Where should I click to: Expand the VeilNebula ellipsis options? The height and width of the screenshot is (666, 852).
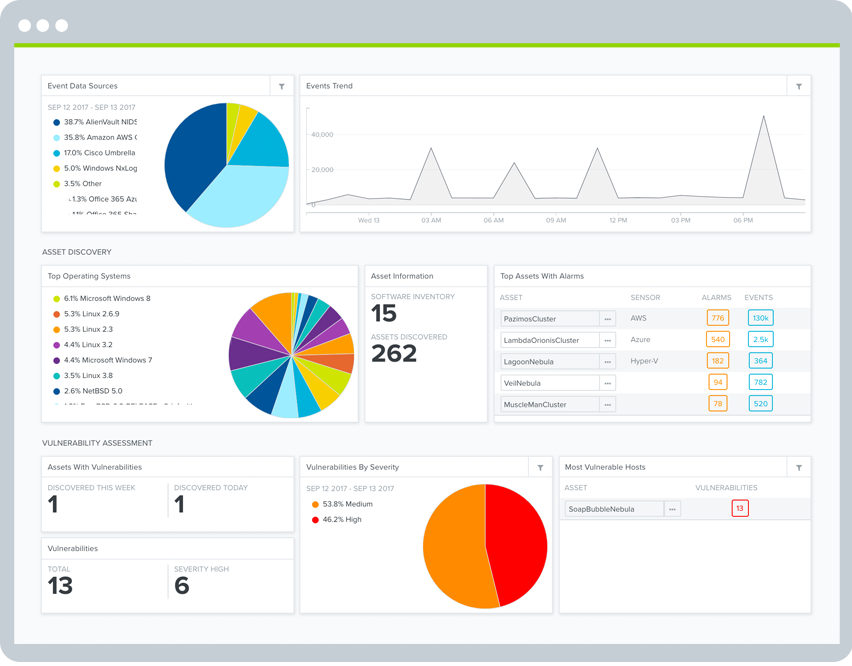[607, 383]
